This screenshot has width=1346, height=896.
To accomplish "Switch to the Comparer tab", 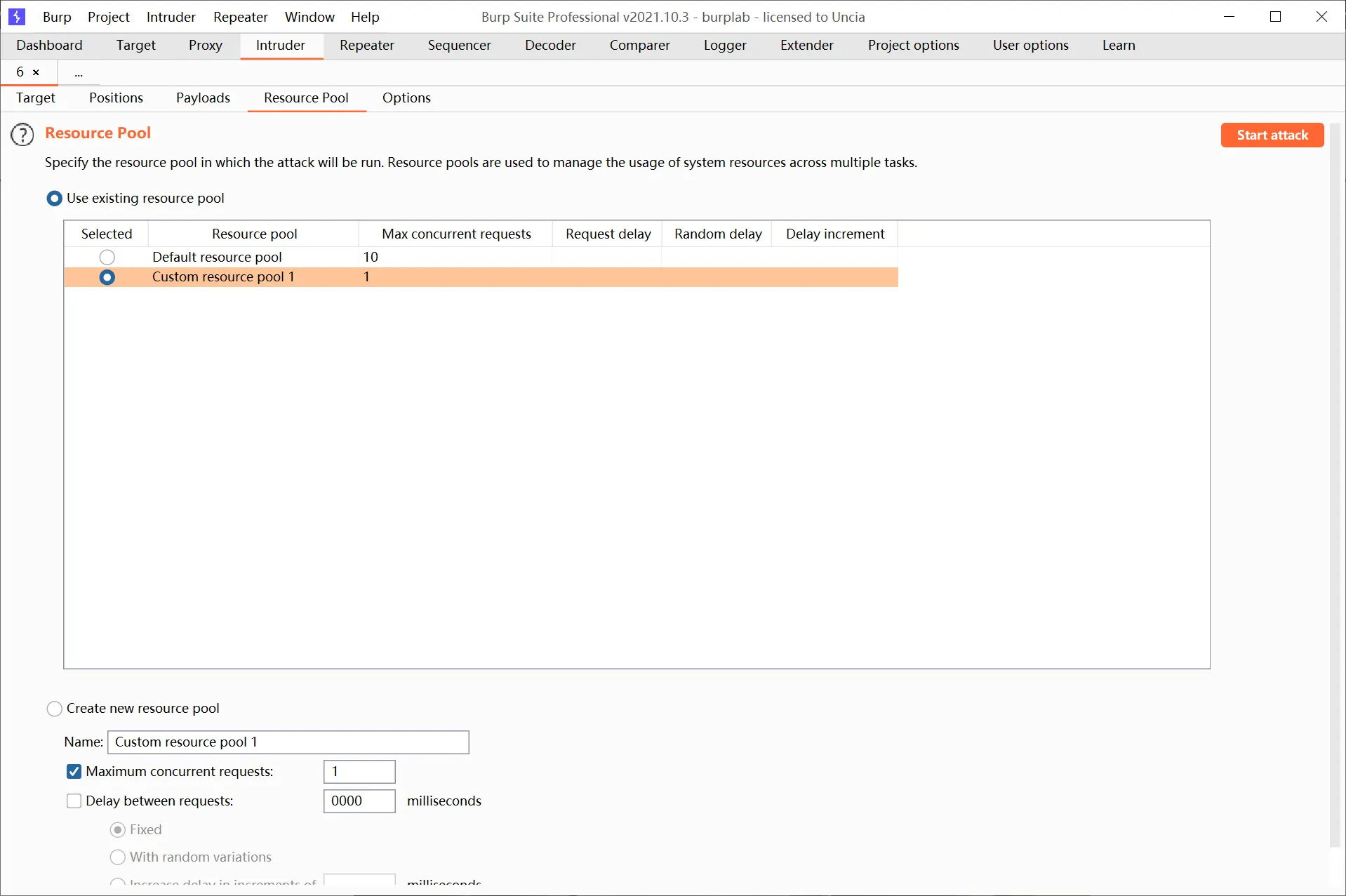I will point(640,46).
